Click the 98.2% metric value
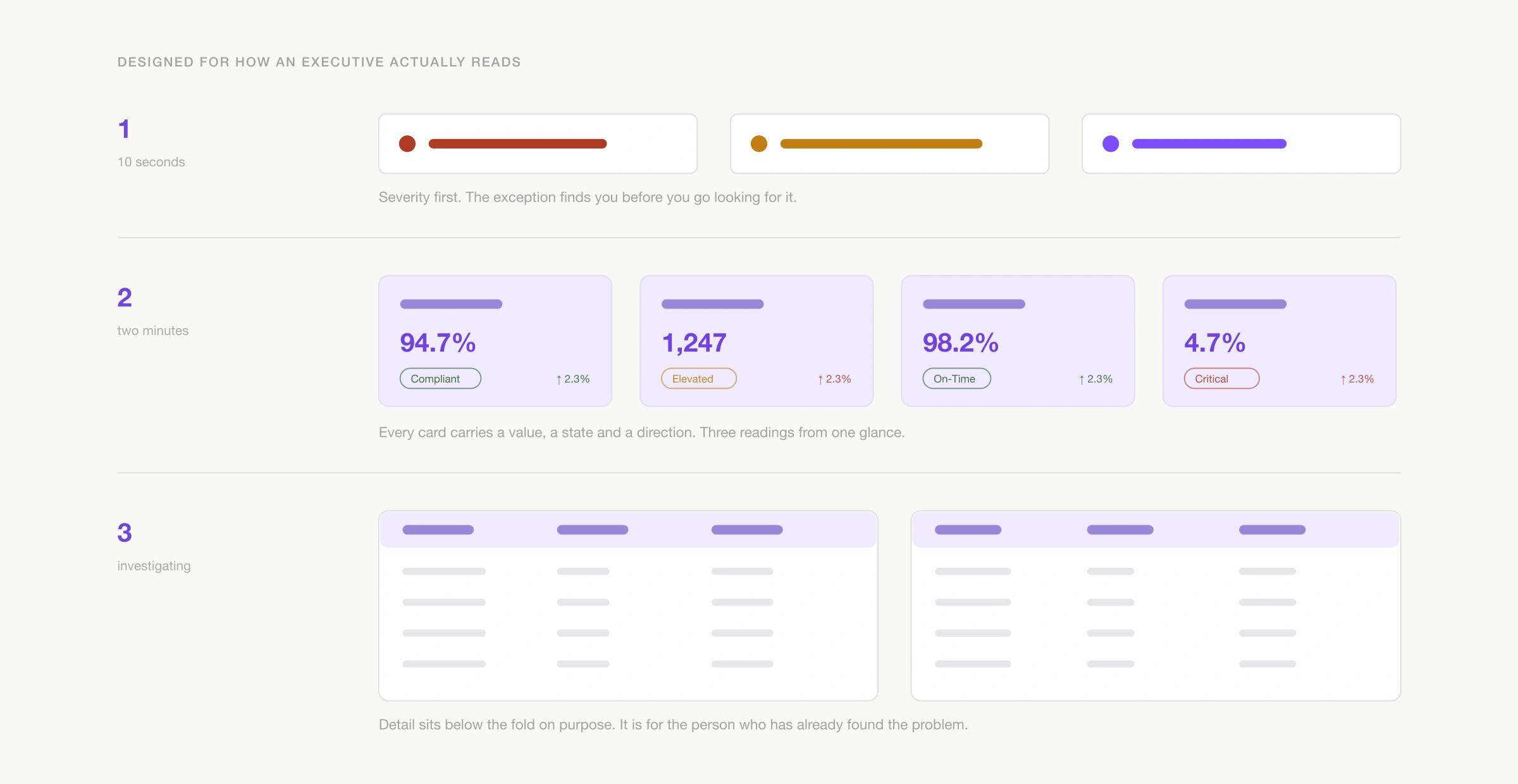The image size is (1518, 784). [960, 343]
